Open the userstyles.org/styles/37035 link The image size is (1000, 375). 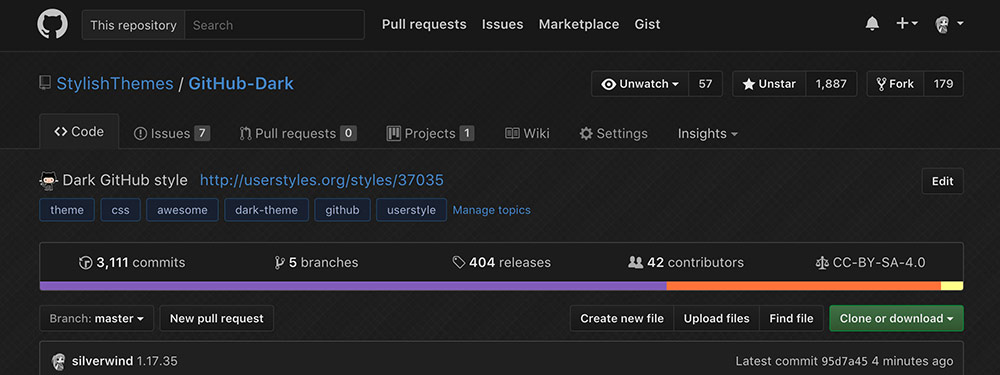(x=321, y=180)
